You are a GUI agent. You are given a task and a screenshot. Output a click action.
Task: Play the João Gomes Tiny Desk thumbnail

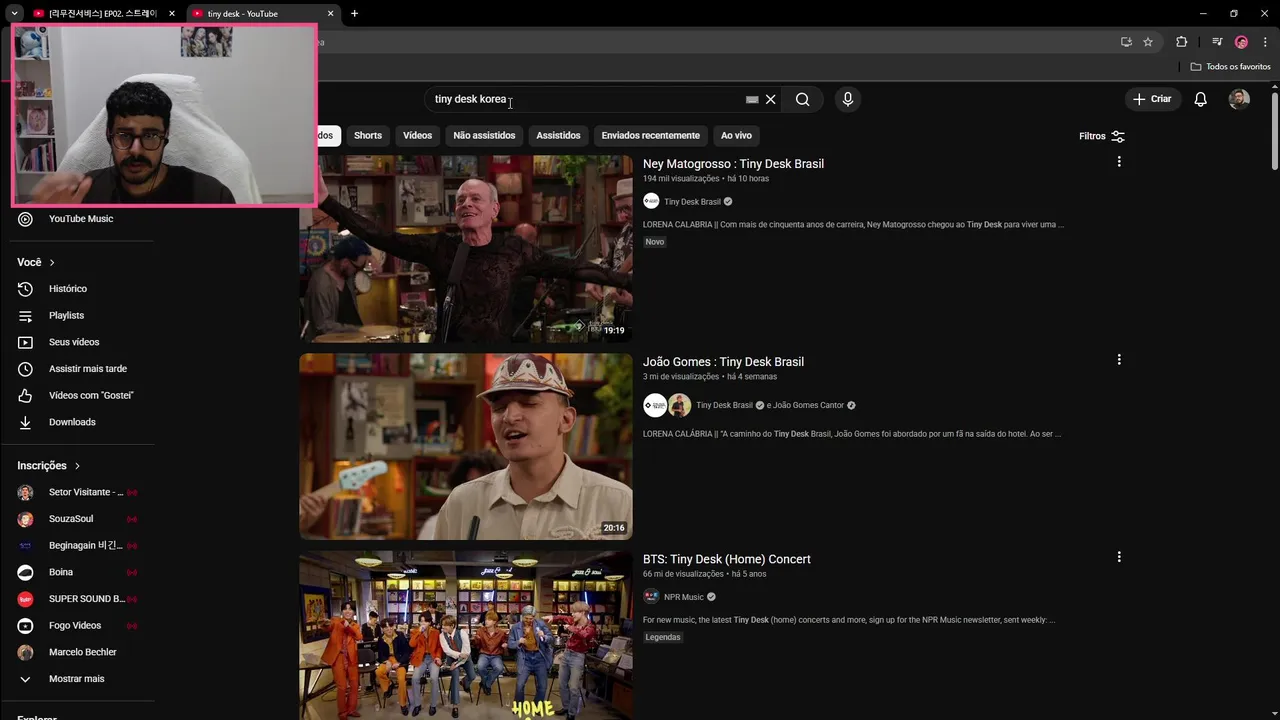click(466, 447)
